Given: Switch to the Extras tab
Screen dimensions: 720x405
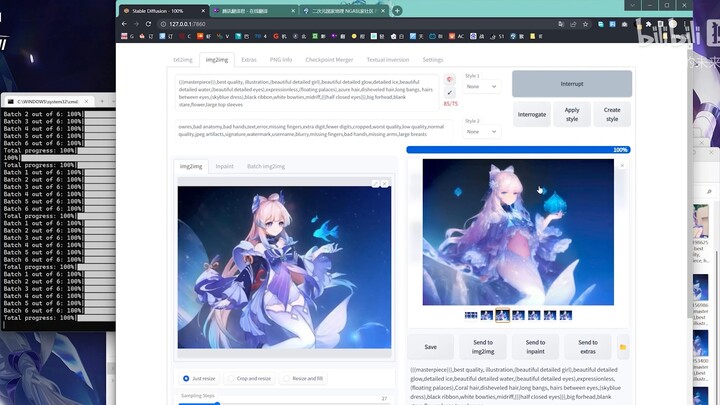Looking at the screenshot, I should pos(249,60).
